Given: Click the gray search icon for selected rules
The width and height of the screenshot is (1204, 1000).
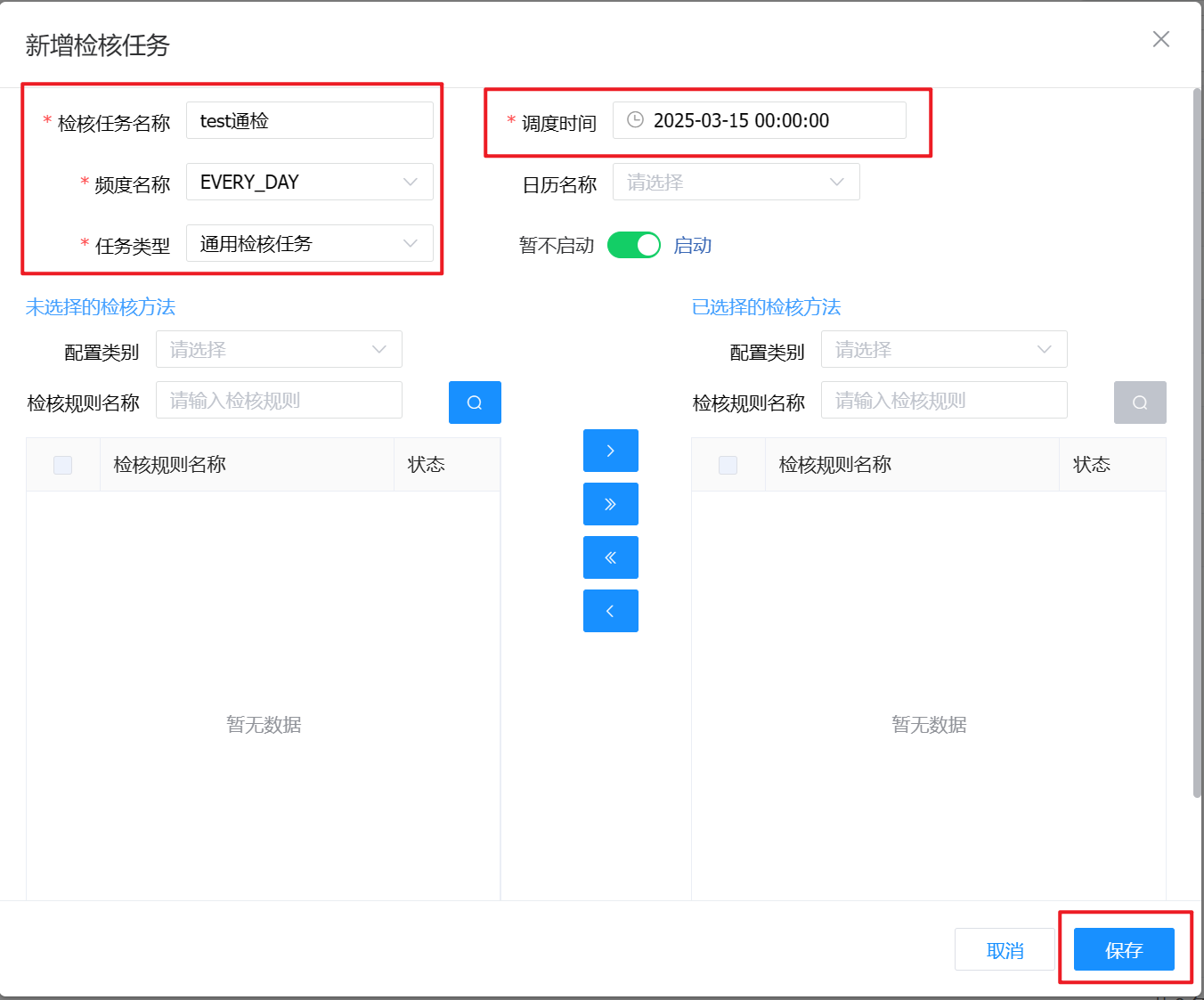Looking at the screenshot, I should (x=1139, y=402).
